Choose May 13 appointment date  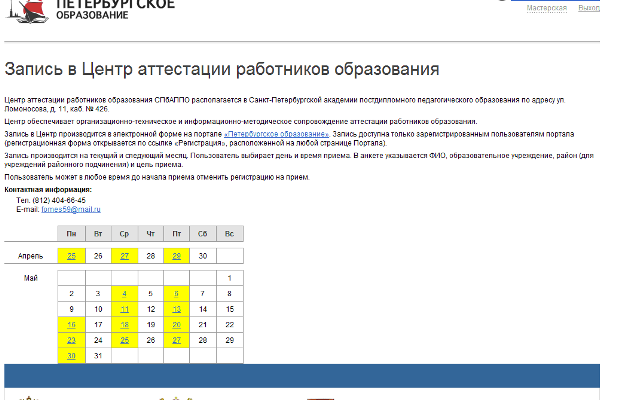coord(176,309)
